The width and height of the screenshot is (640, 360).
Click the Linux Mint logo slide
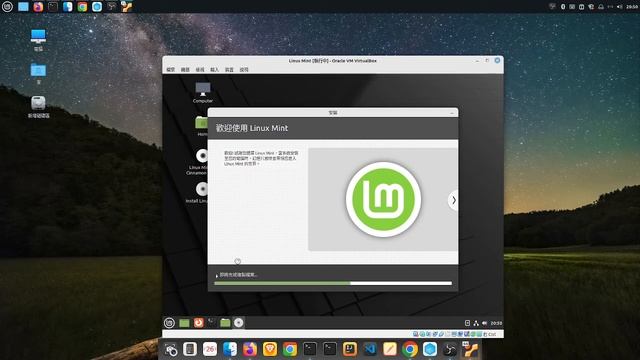[383, 199]
